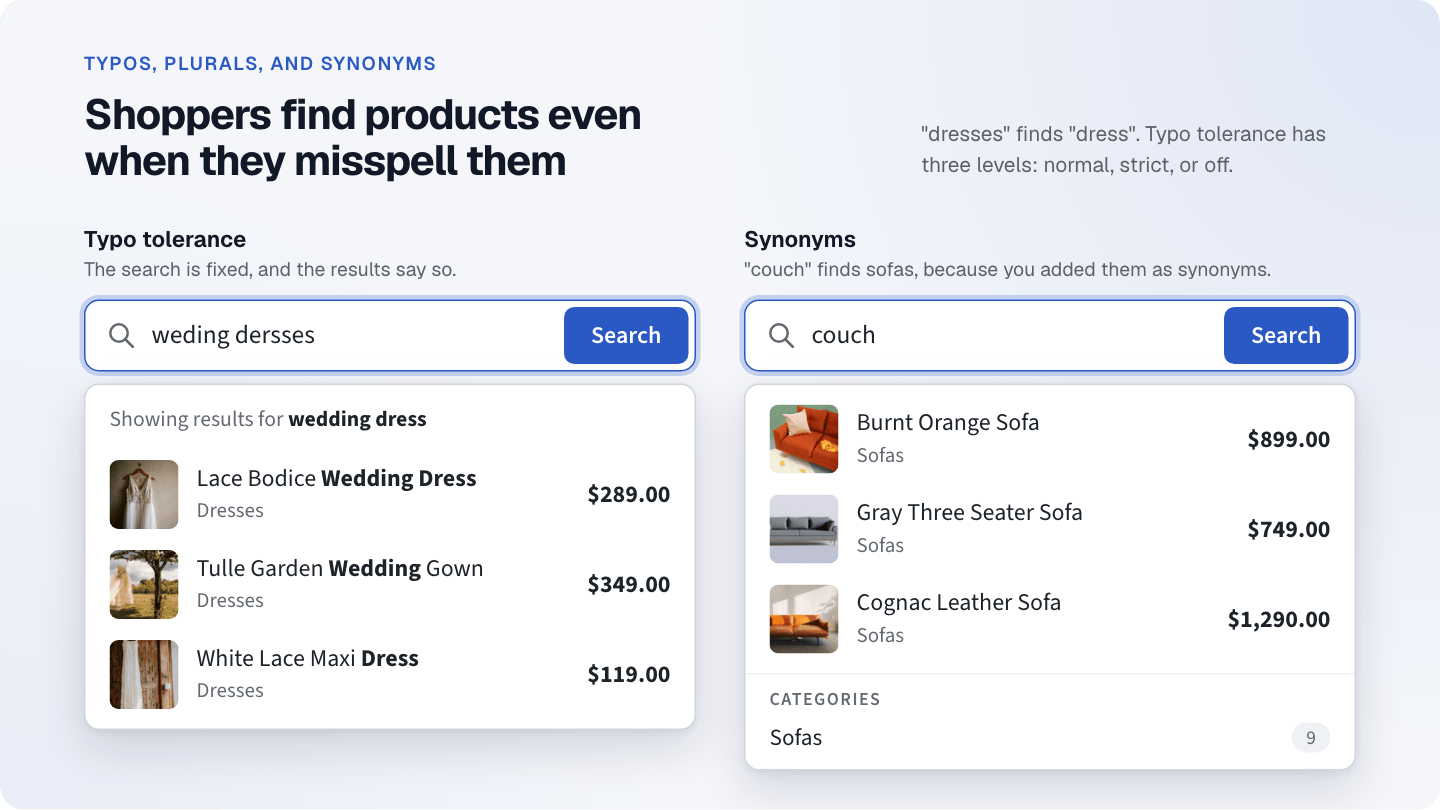Click the $349.00 price
1440x810 pixels.
(629, 584)
